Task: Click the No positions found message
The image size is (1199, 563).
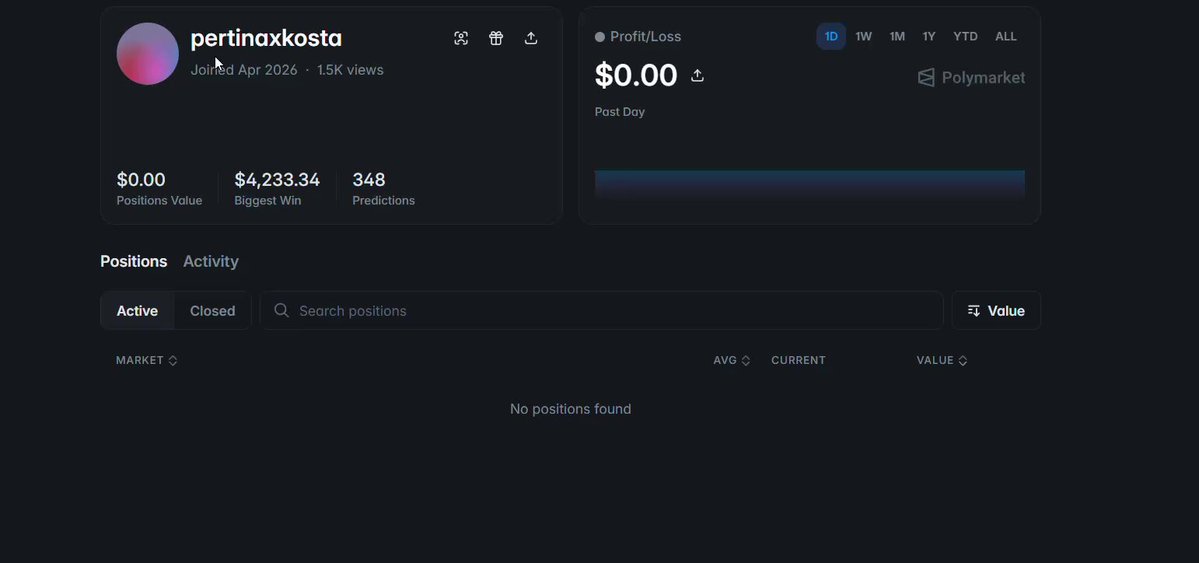Action: (570, 409)
